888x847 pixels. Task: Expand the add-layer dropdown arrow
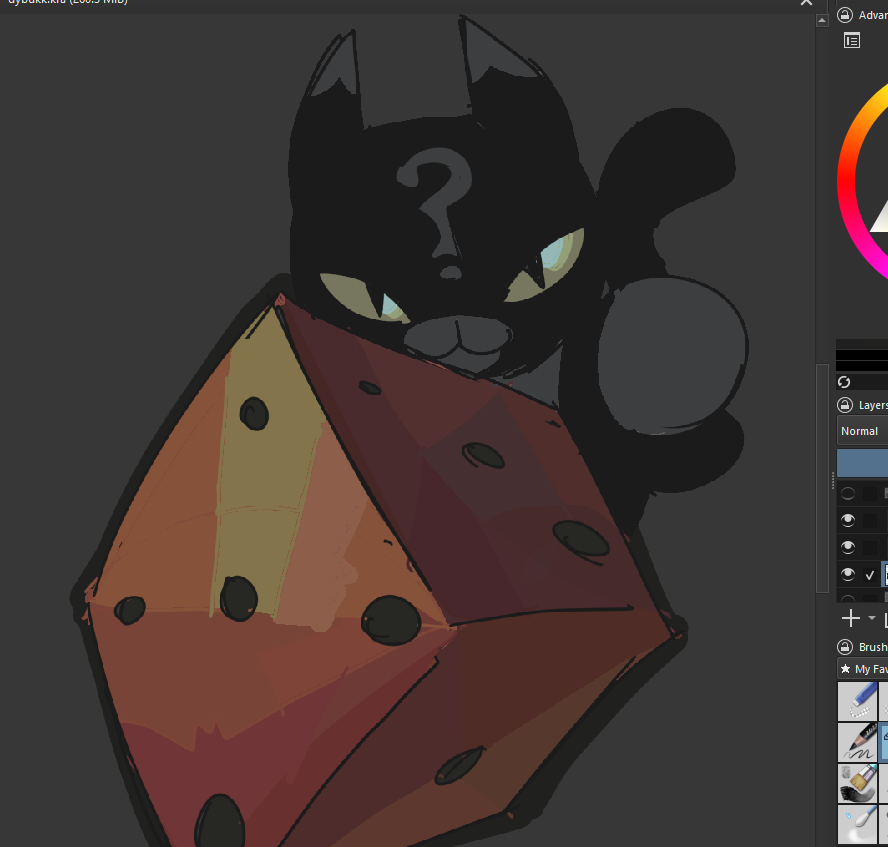(x=872, y=618)
